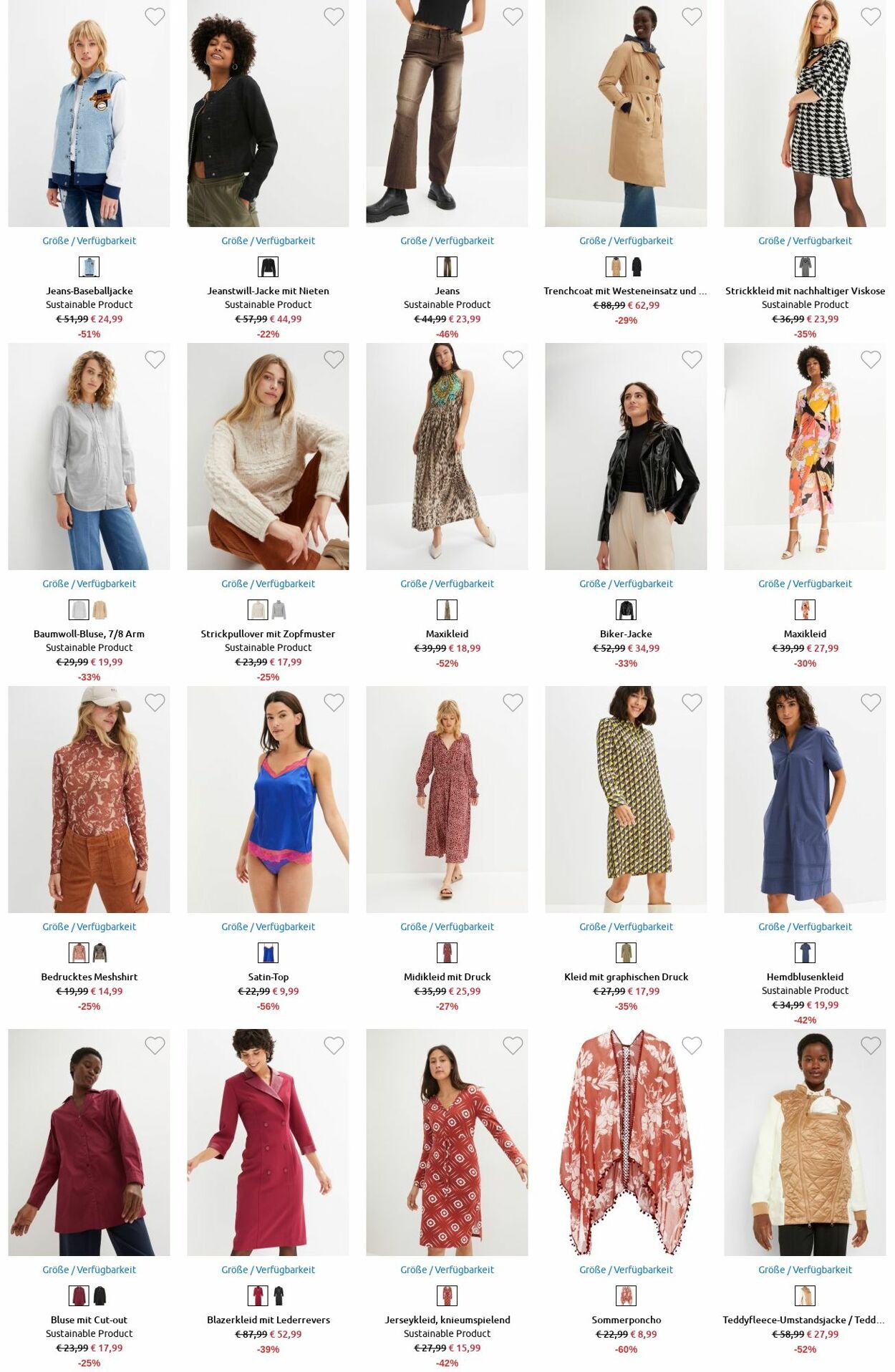Mark Strickpullover mit Zopfmuster as favorite
The image size is (895, 1372).
[x=334, y=359]
